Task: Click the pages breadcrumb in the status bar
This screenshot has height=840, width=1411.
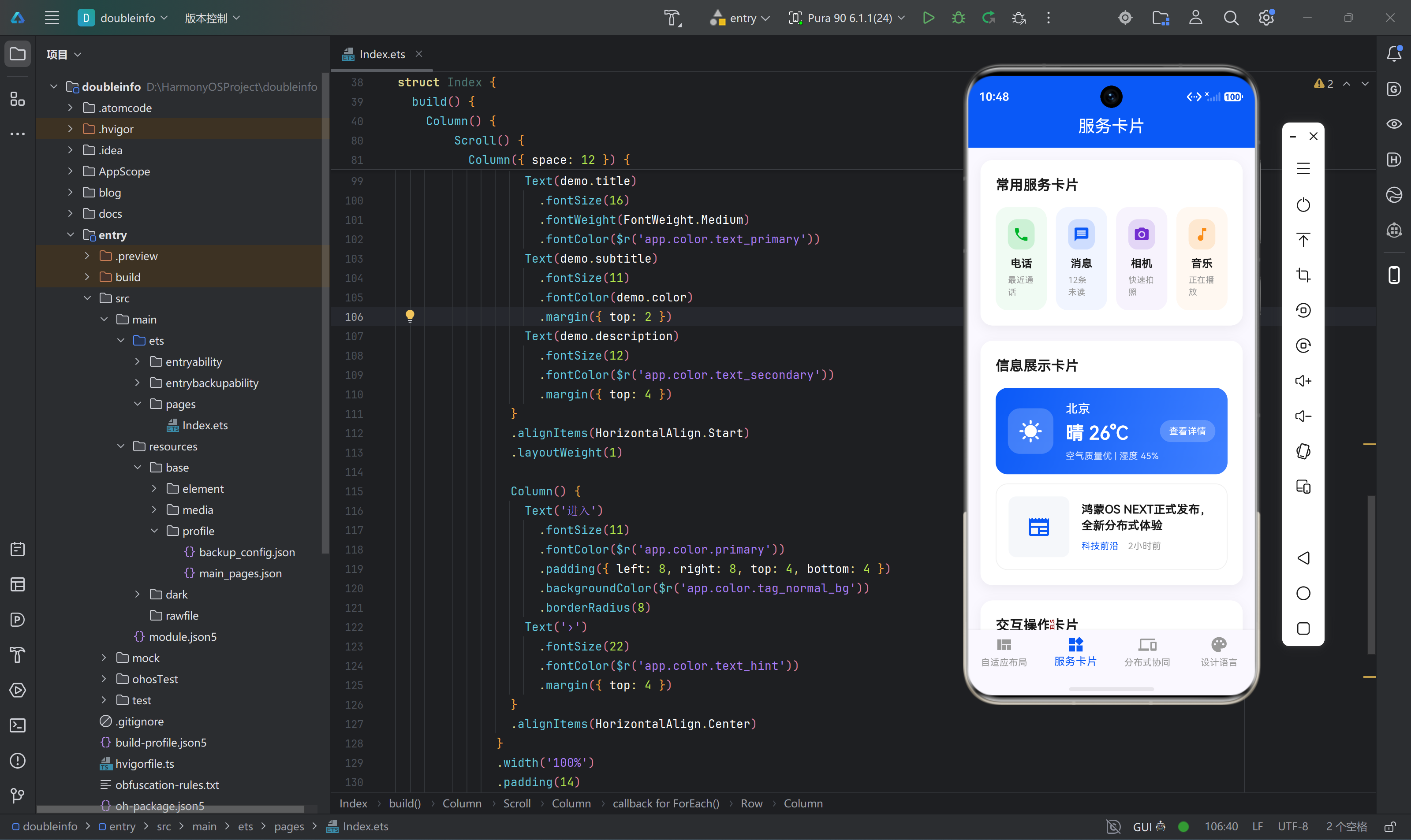Action: point(289,826)
